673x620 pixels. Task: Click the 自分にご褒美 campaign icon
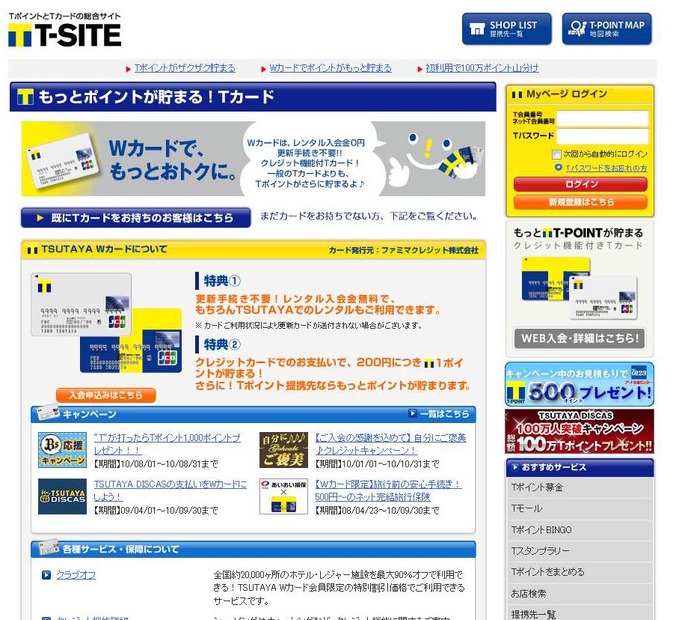(284, 450)
